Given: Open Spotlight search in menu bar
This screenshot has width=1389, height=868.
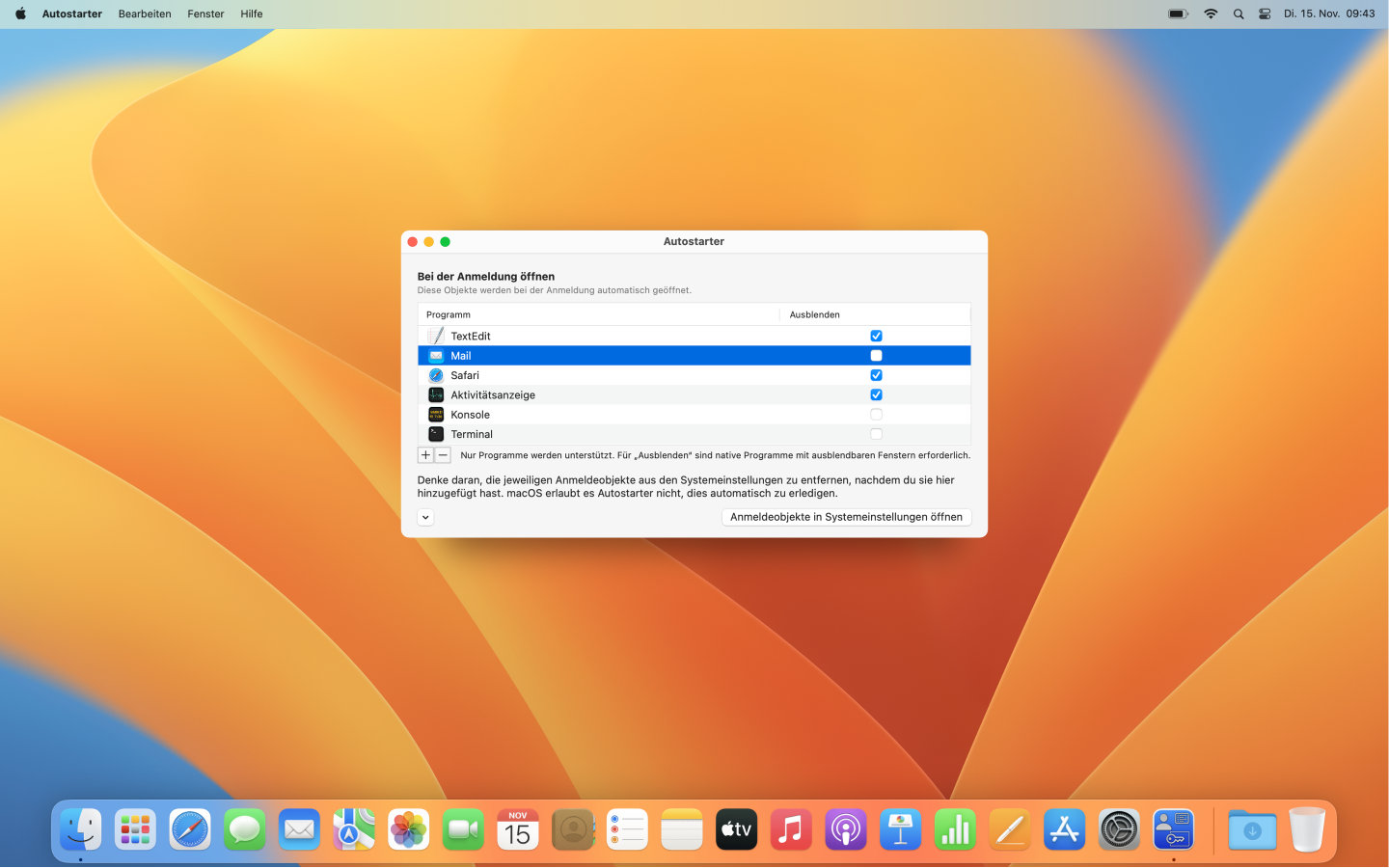Looking at the screenshot, I should pyautogui.click(x=1239, y=14).
